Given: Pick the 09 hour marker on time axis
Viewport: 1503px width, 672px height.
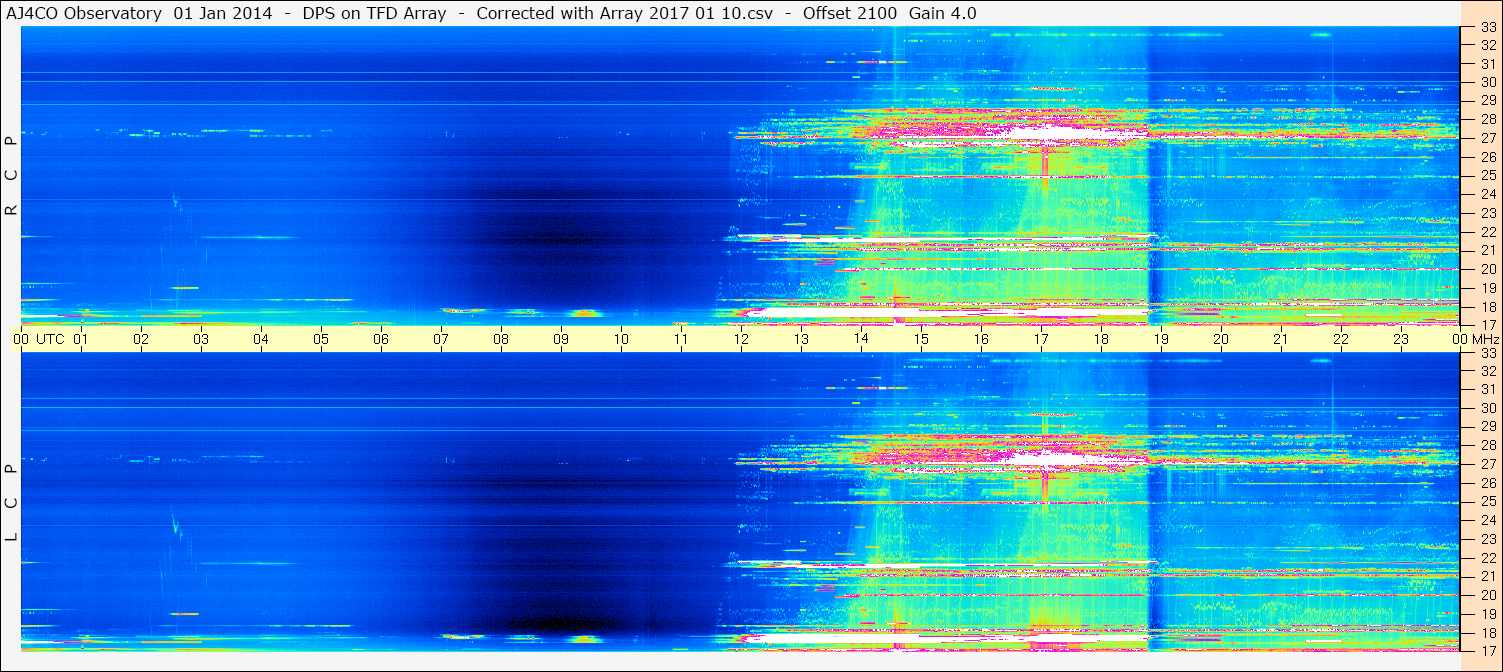Looking at the screenshot, I should coord(561,339).
